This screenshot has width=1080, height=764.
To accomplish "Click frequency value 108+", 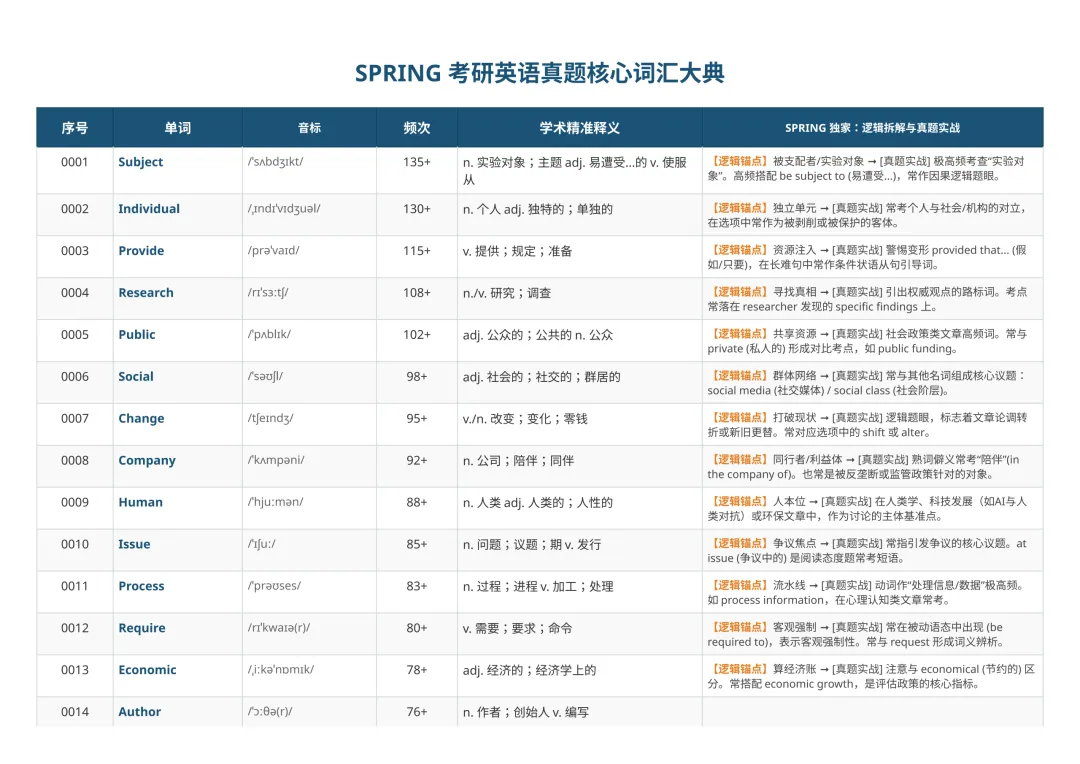I will [417, 293].
